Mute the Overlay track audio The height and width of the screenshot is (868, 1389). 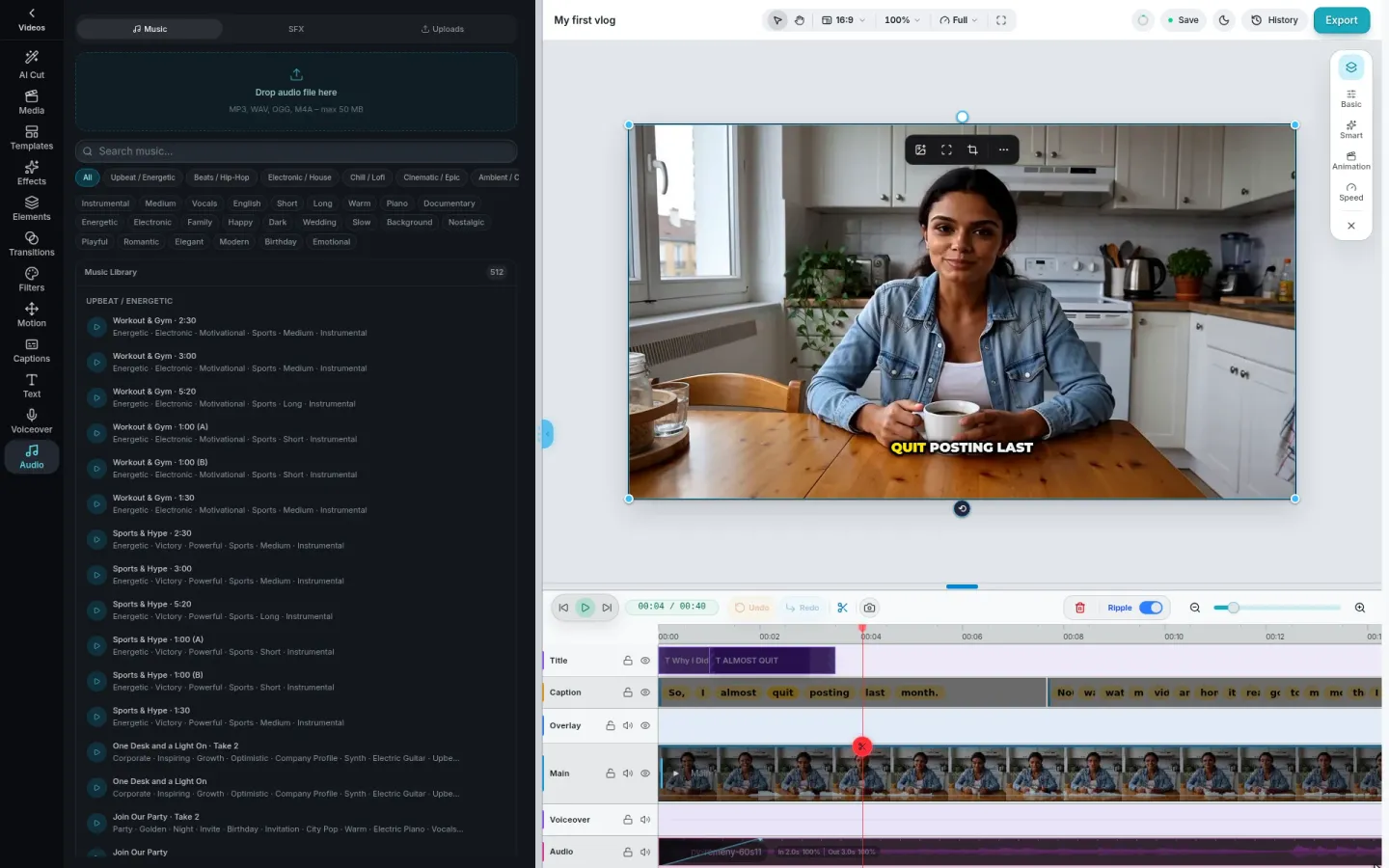(x=628, y=725)
